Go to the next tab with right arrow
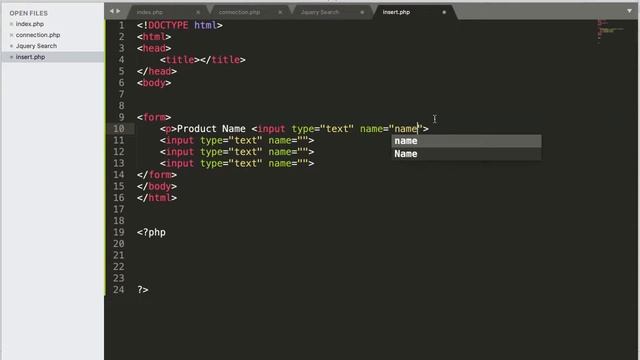This screenshot has width=640, height=360. click(118, 11)
